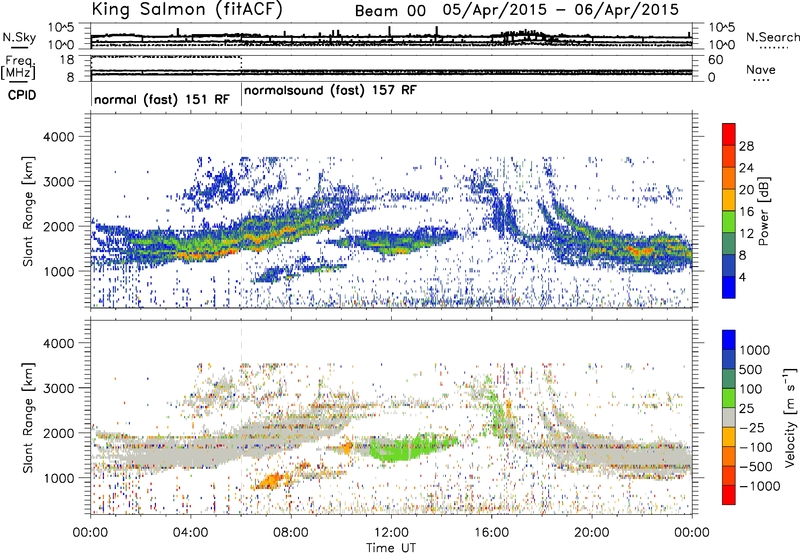
Task: Click the 'Beam 00' label
Action: pos(390,11)
